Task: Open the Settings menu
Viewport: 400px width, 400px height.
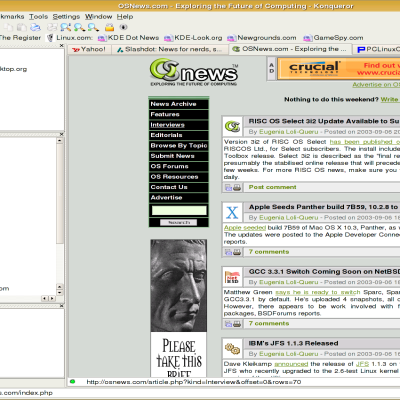Action: coord(66,17)
